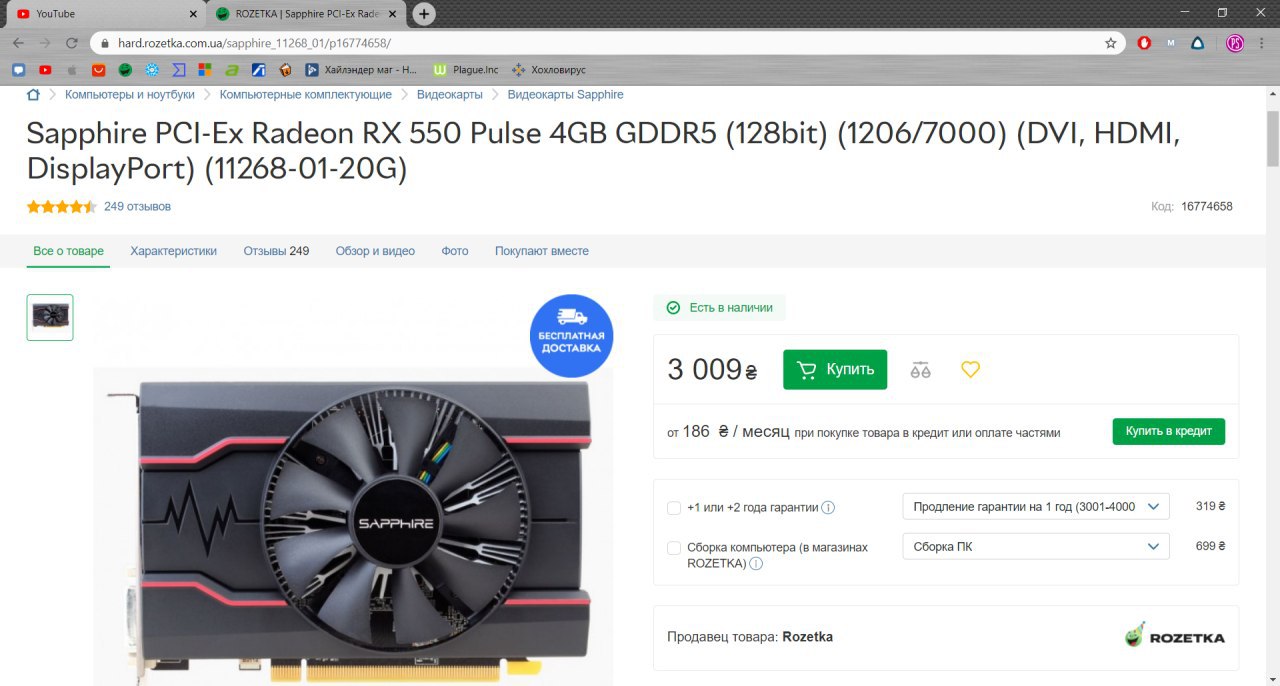Click the Бесплатная доставка badge
Viewport: 1280px width, 686px height.
[571, 336]
